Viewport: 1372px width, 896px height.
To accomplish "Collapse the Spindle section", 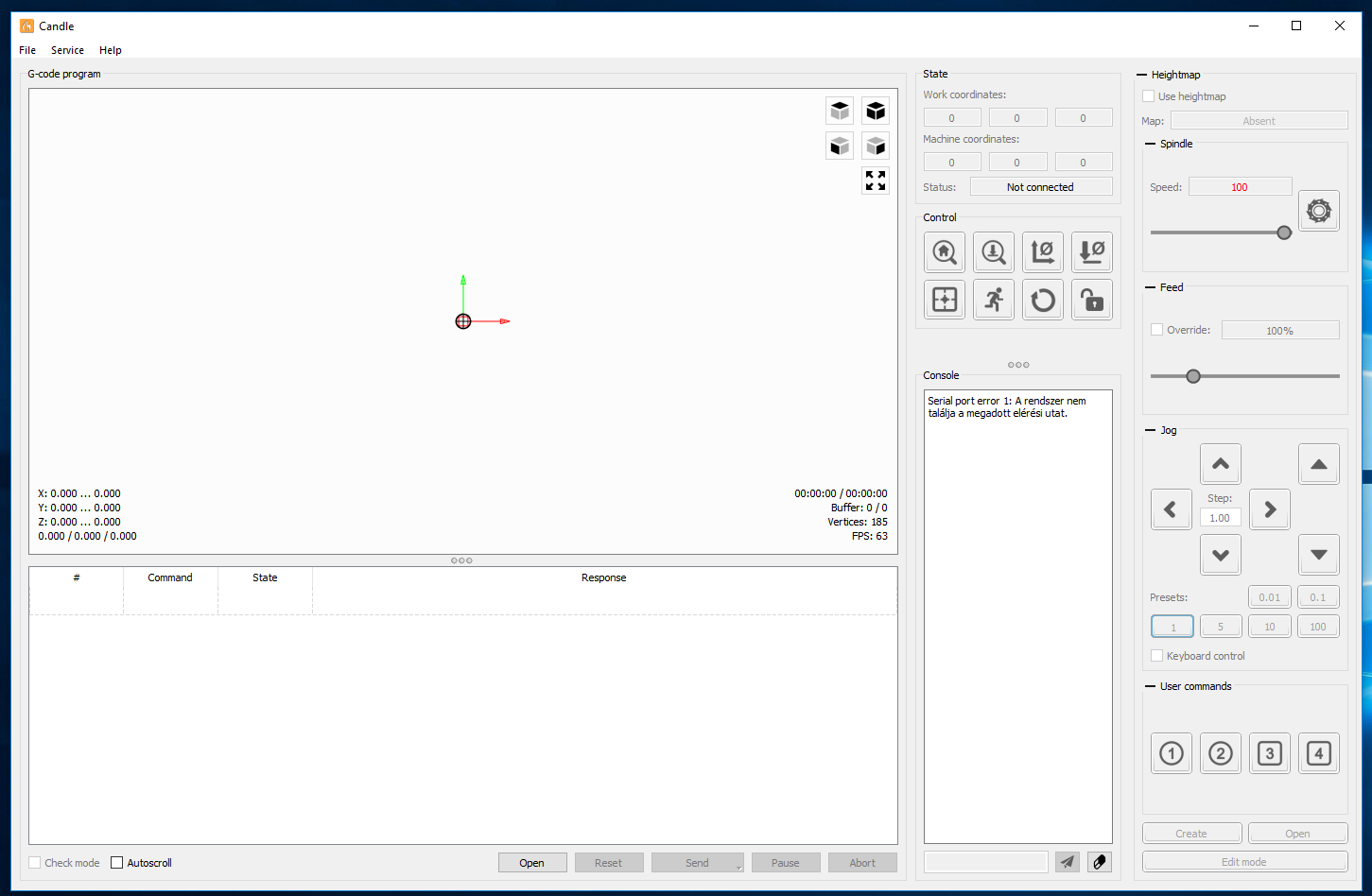I will pyautogui.click(x=1149, y=144).
